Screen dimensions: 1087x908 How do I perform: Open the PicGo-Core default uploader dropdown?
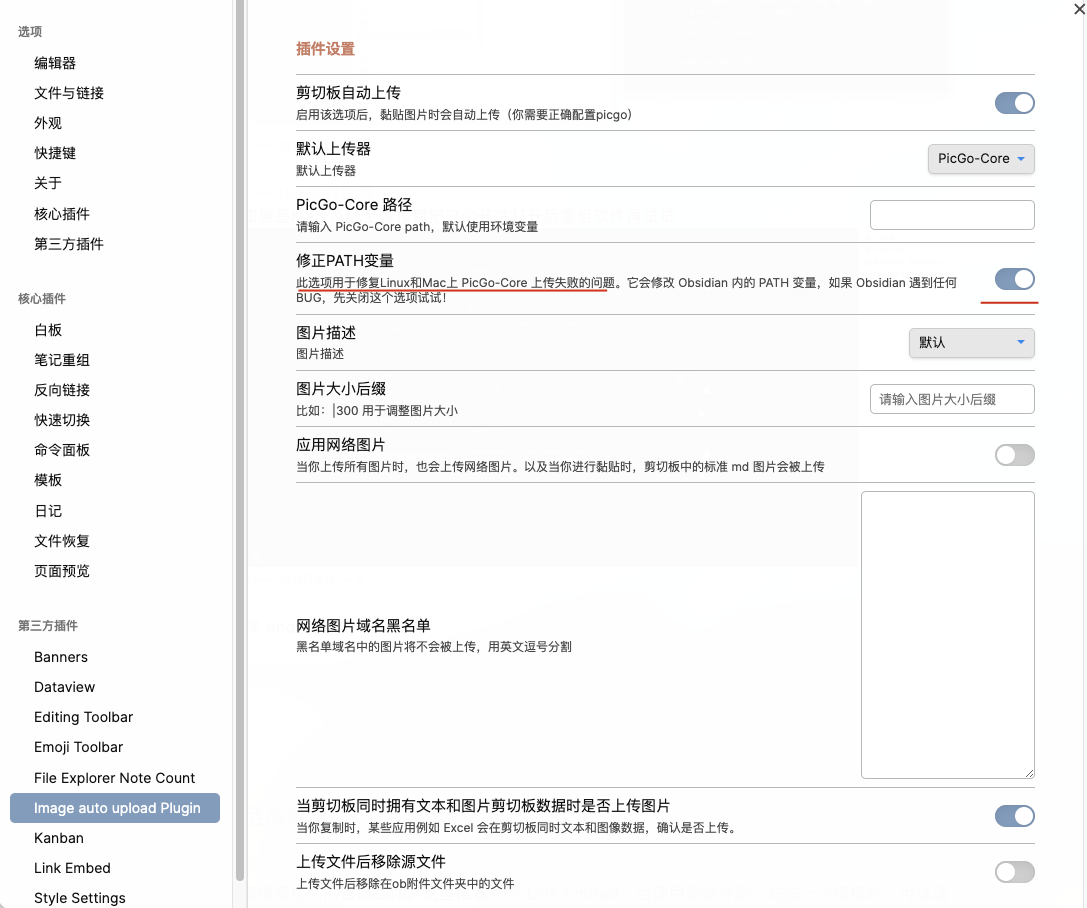(x=980, y=159)
